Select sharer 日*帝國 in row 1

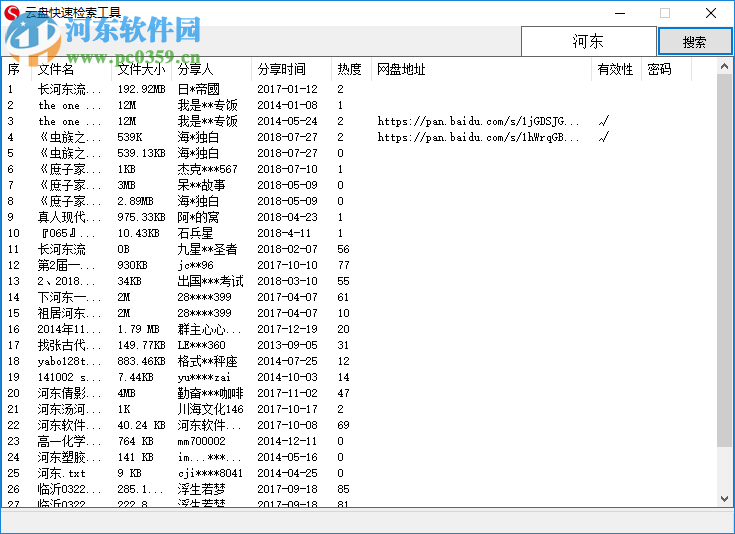click(198, 89)
